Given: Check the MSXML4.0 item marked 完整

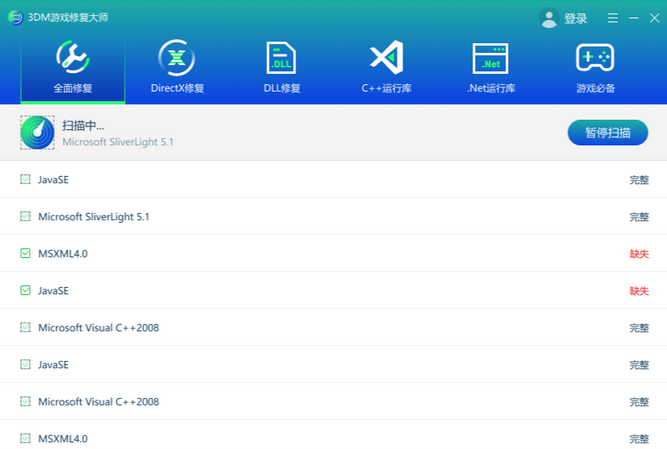Looking at the screenshot, I should pyautogui.click(x=25, y=439).
